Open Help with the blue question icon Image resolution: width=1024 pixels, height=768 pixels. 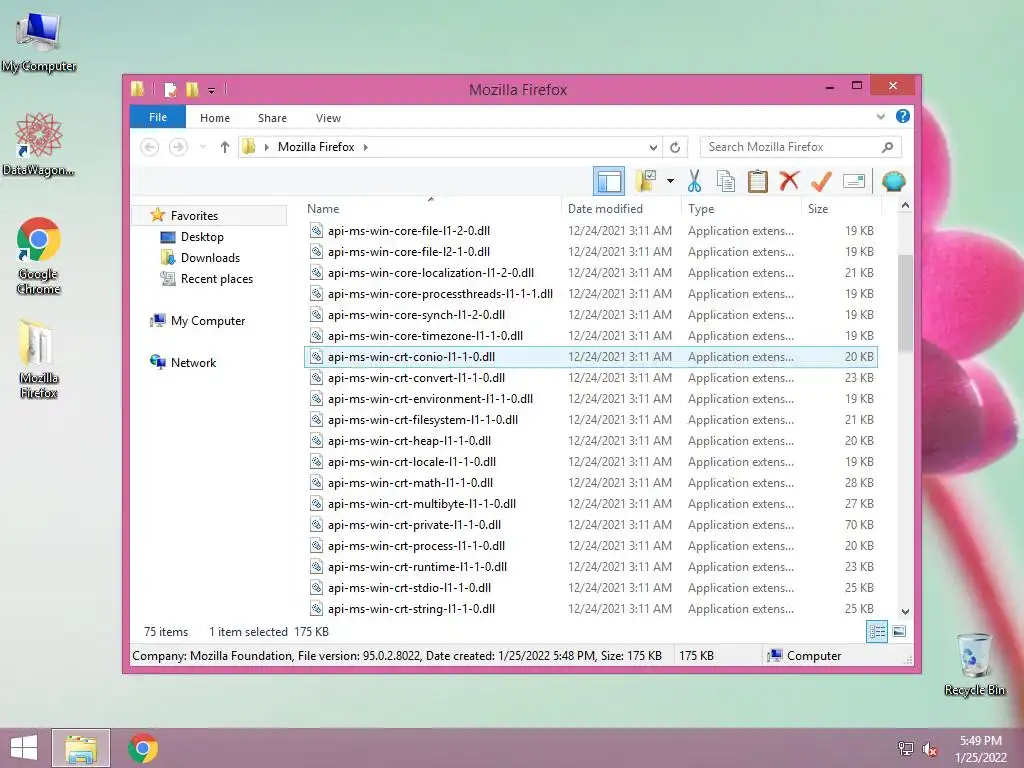point(903,116)
